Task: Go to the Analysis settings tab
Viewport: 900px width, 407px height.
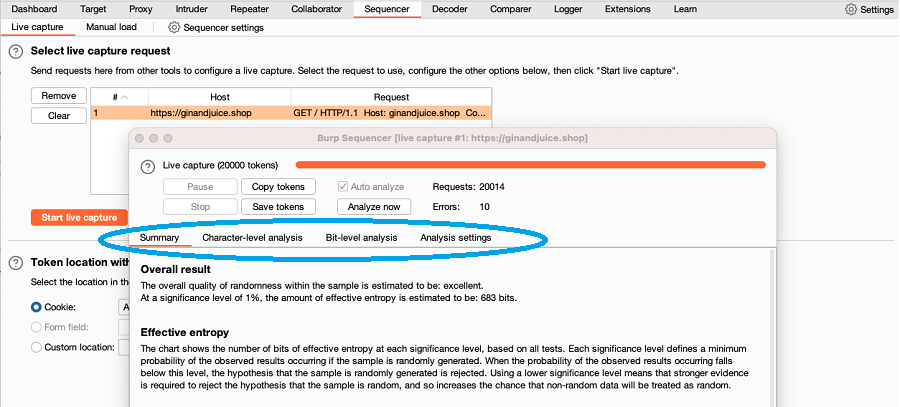Action: [x=455, y=238]
